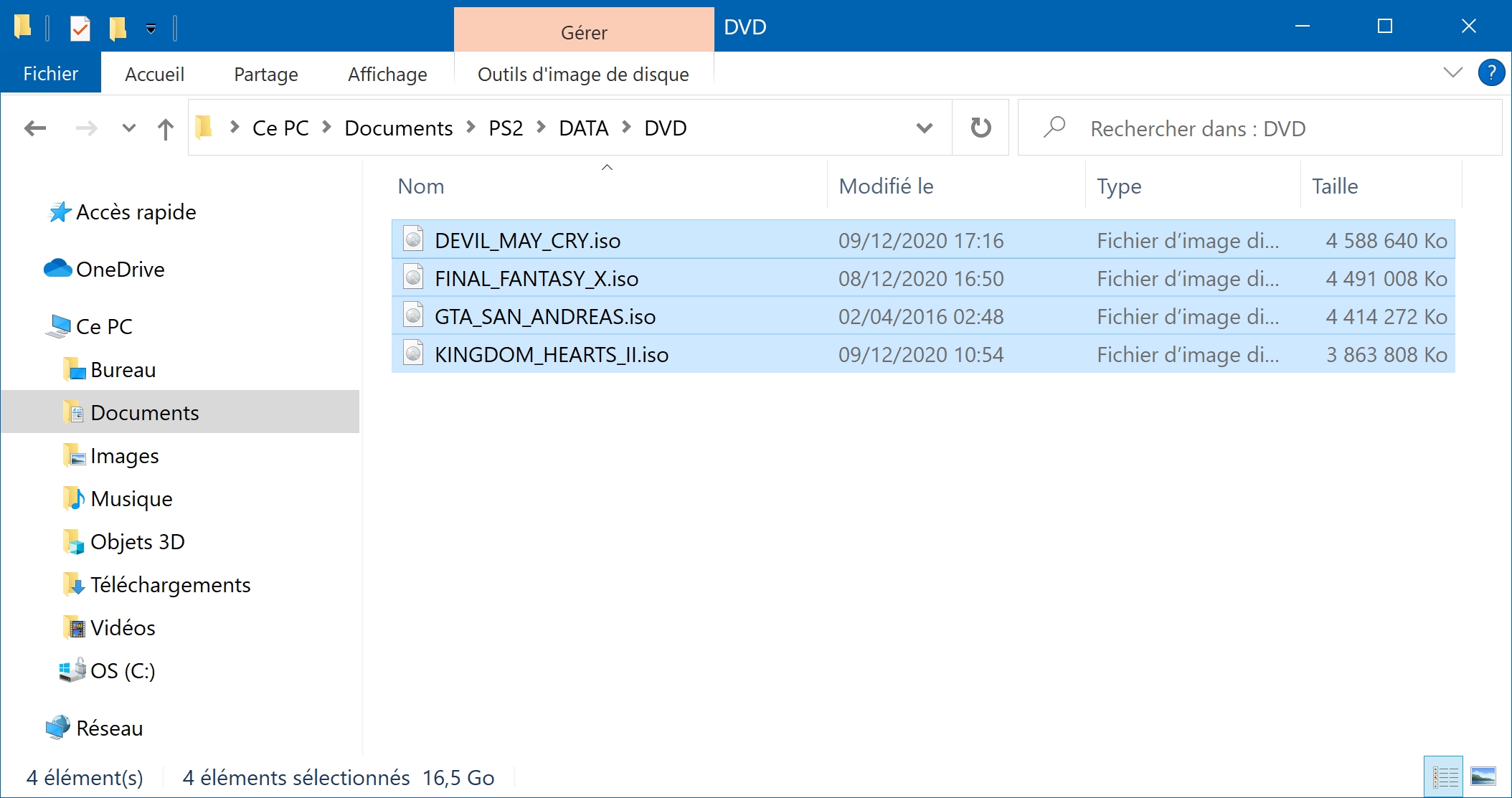Click the Forward navigation arrow

point(86,128)
